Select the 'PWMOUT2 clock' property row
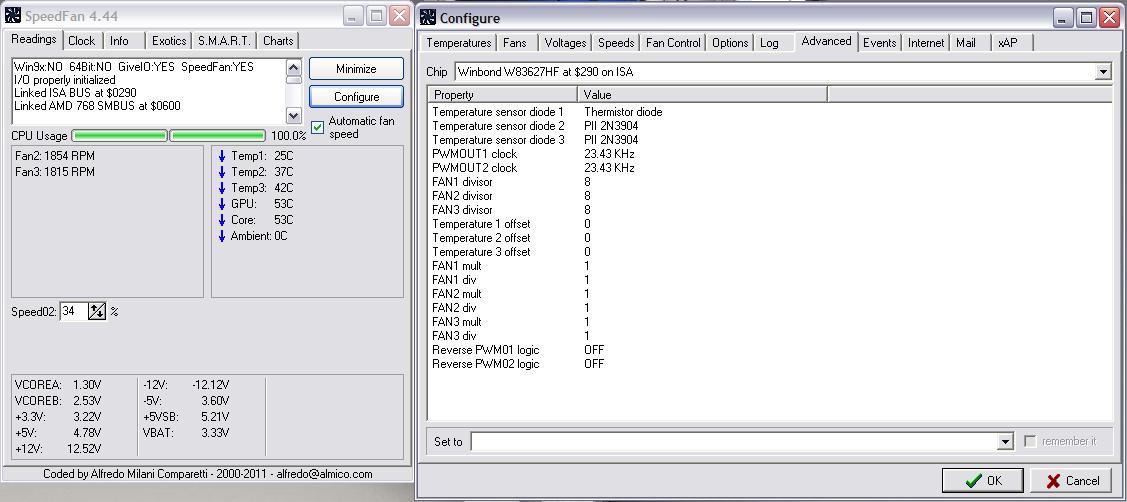The image size is (1127, 502). pyautogui.click(x=769, y=168)
